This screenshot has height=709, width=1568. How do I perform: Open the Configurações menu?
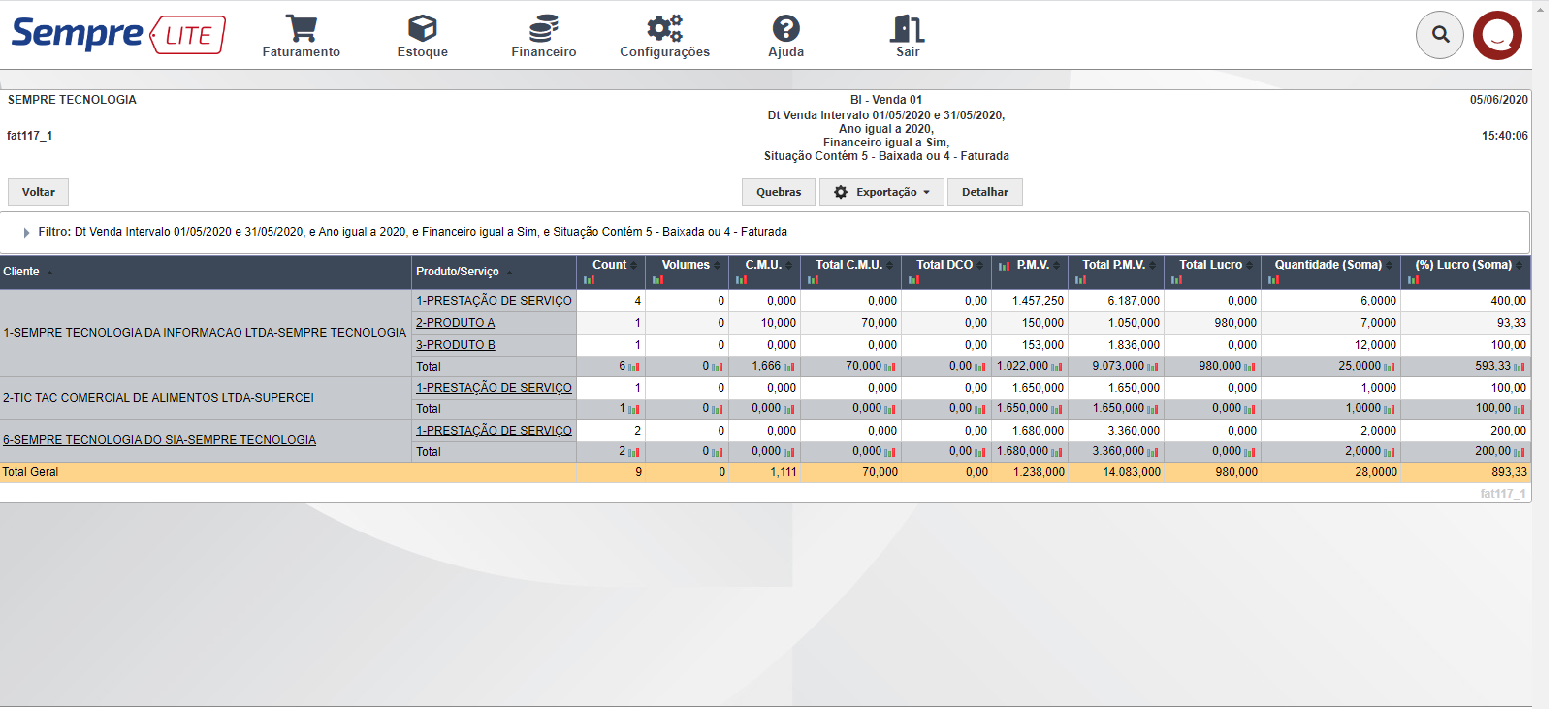coord(664,37)
